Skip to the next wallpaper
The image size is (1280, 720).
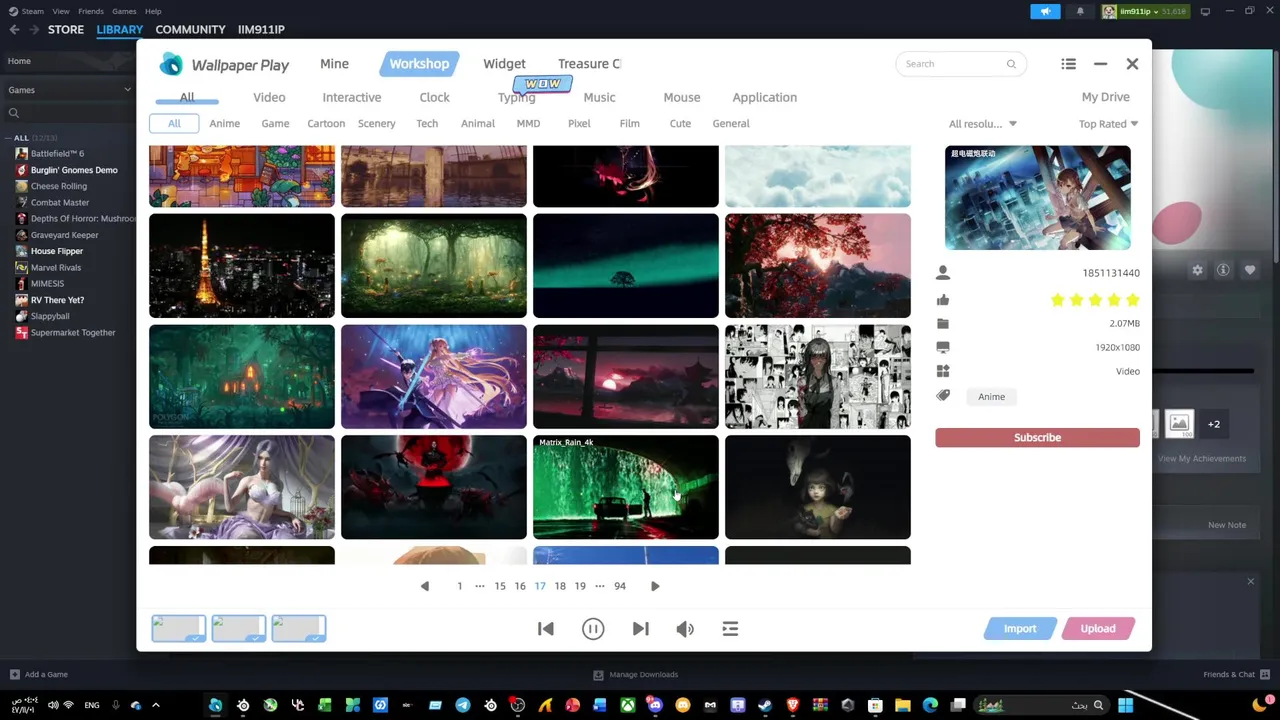pos(641,629)
